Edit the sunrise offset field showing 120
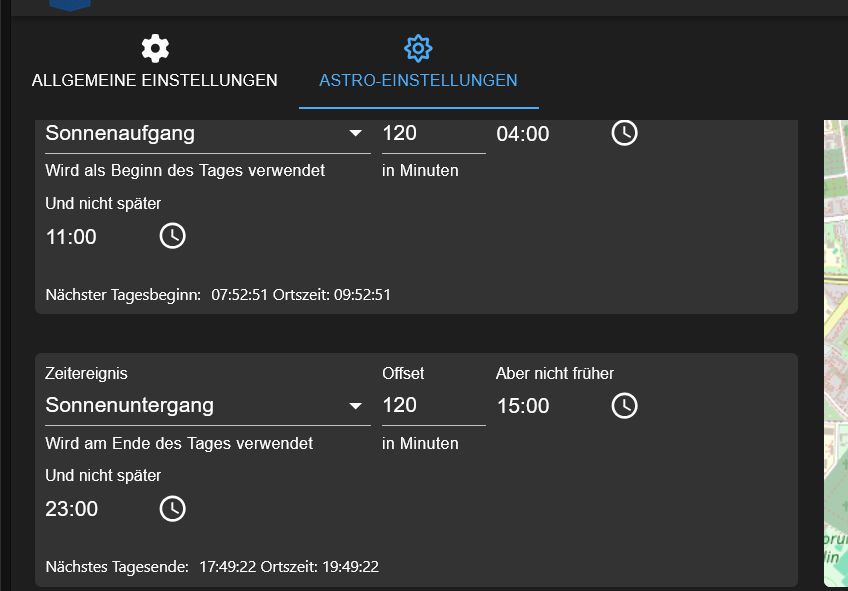The image size is (848, 591). 433,134
